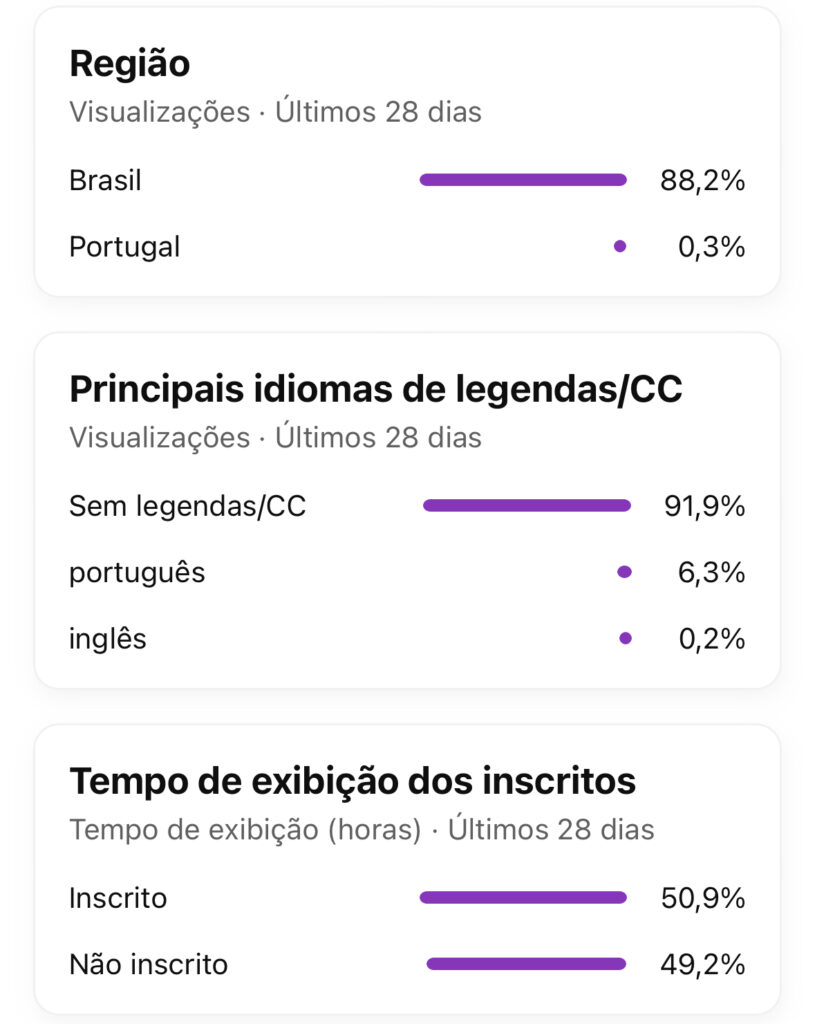Click the purple bar for Inscrito
This screenshot has height=1024, width=815.
(x=523, y=898)
